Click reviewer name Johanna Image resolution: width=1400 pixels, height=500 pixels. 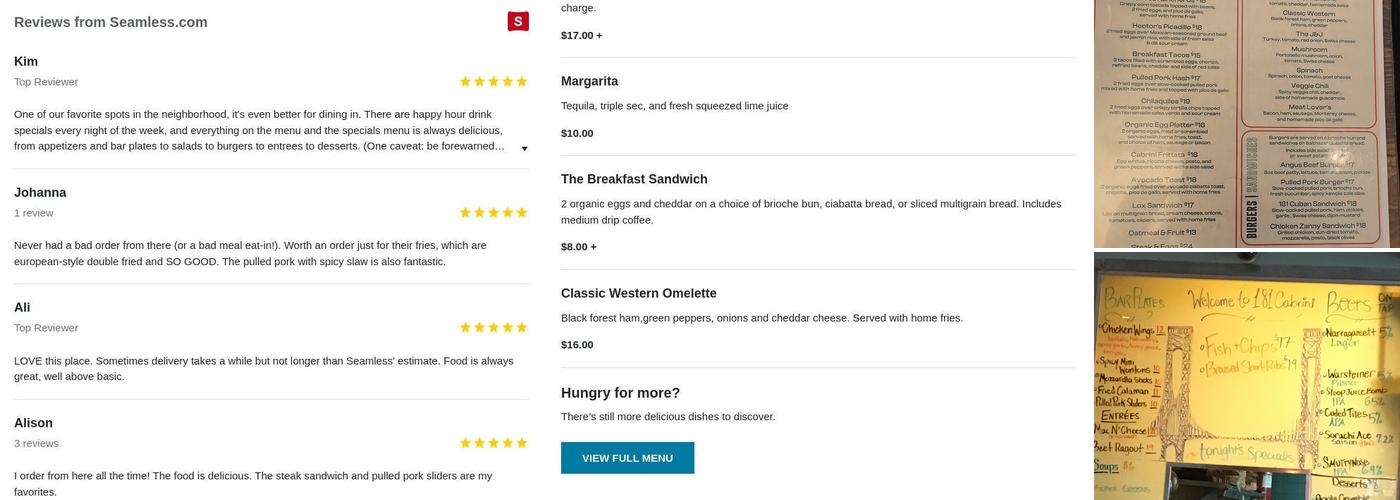click(40, 192)
